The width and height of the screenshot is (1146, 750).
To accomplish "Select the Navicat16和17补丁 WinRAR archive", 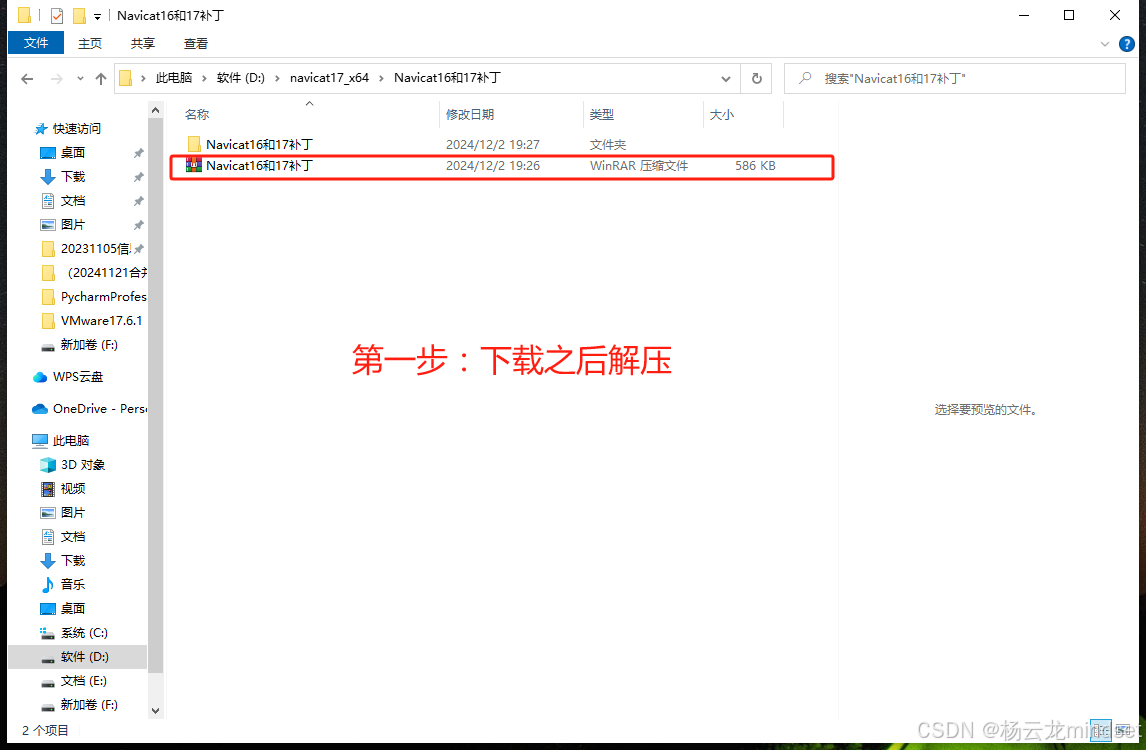I will [259, 165].
